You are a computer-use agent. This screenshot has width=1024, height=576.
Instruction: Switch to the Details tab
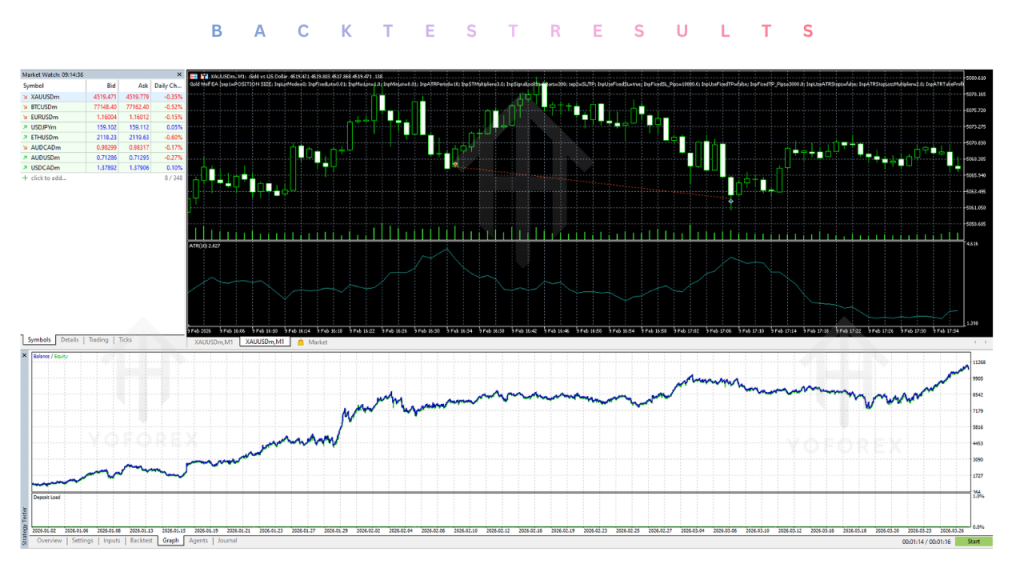[69, 340]
